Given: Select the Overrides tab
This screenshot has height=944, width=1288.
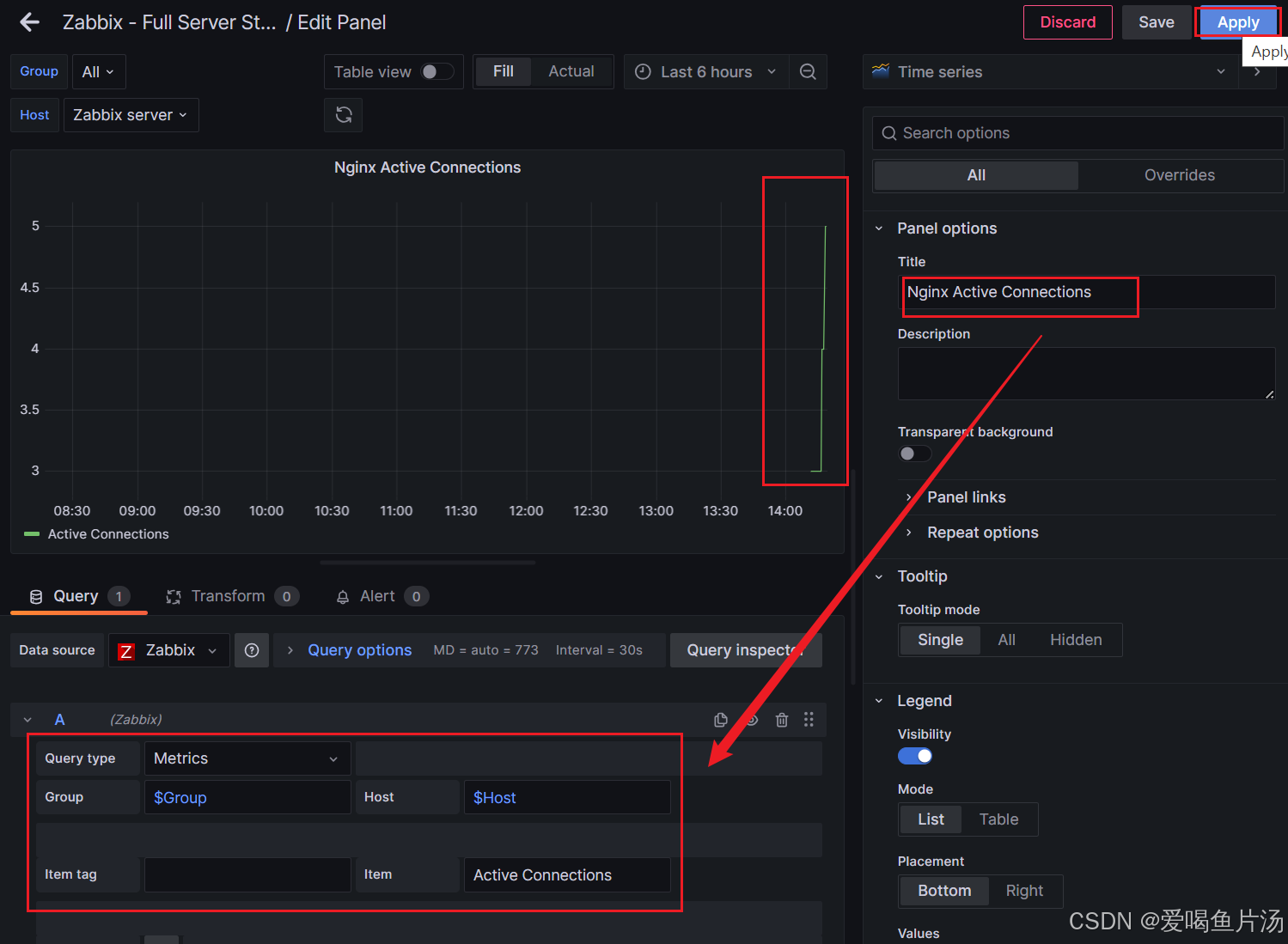Looking at the screenshot, I should point(1180,175).
